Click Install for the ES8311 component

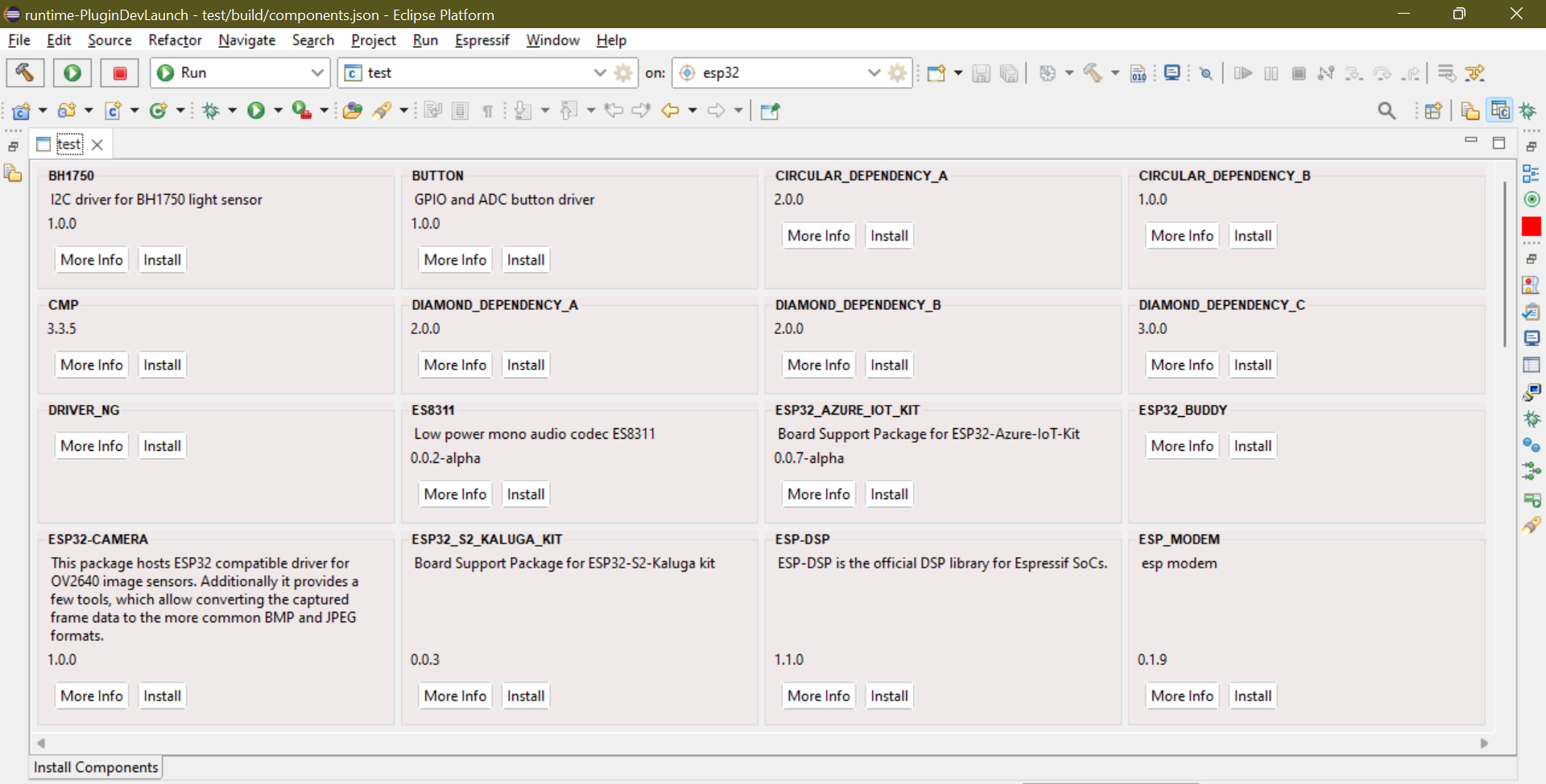point(526,494)
